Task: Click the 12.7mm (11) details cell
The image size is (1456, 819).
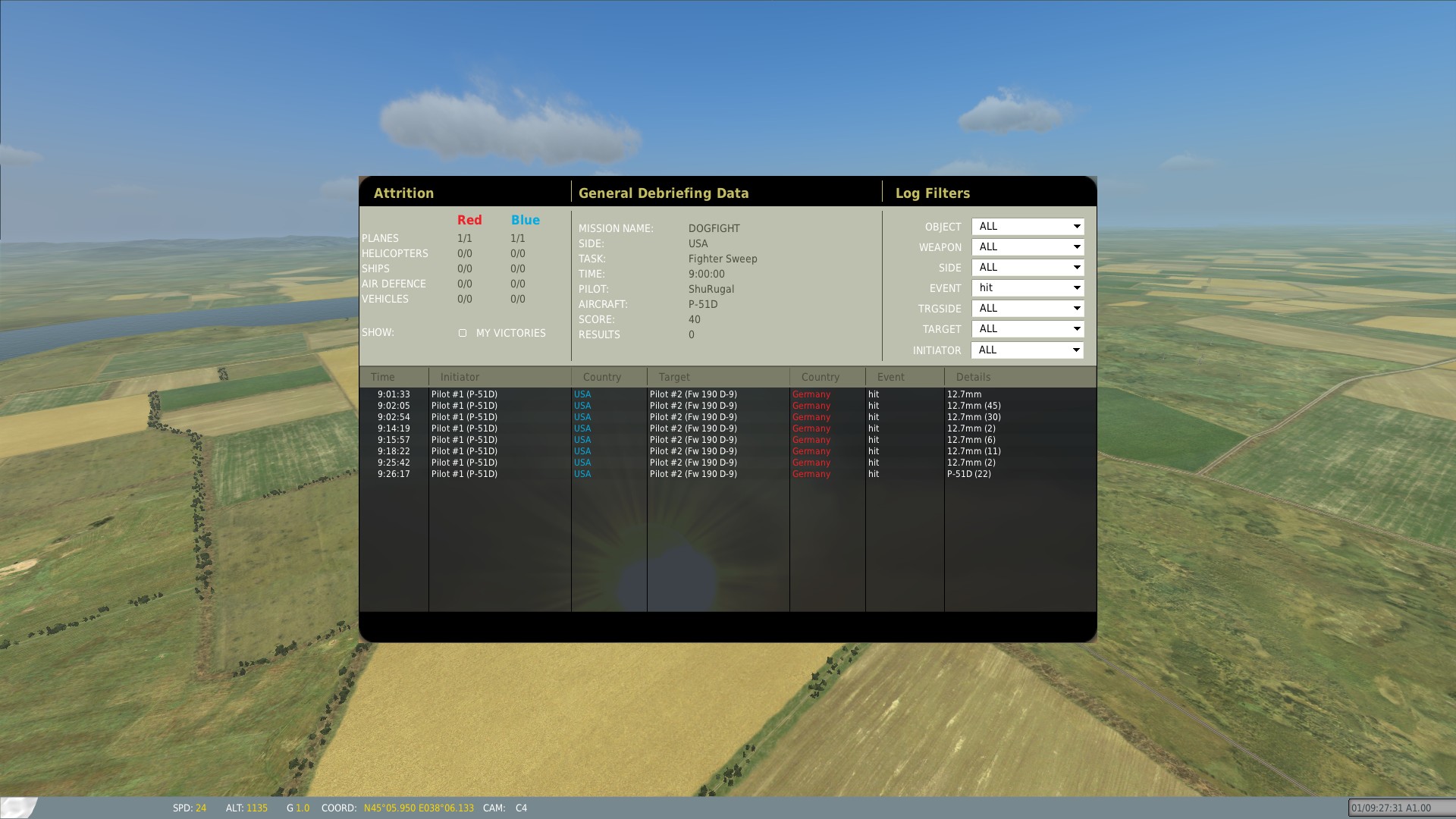Action: [x=974, y=451]
